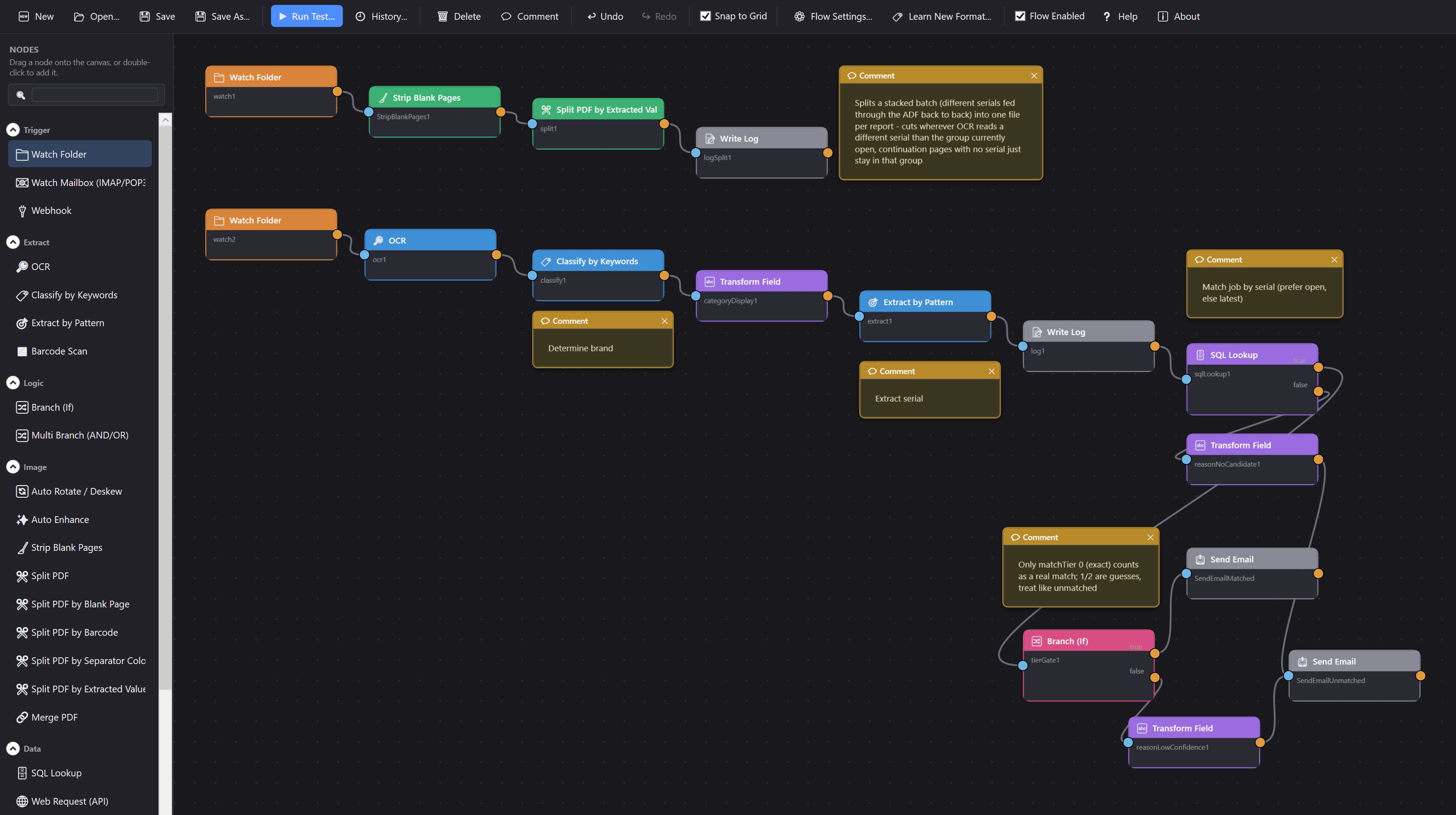The width and height of the screenshot is (1456, 815).
Task: Select the reasonLowConfidence1 Transform Field node
Action: [x=1194, y=742]
